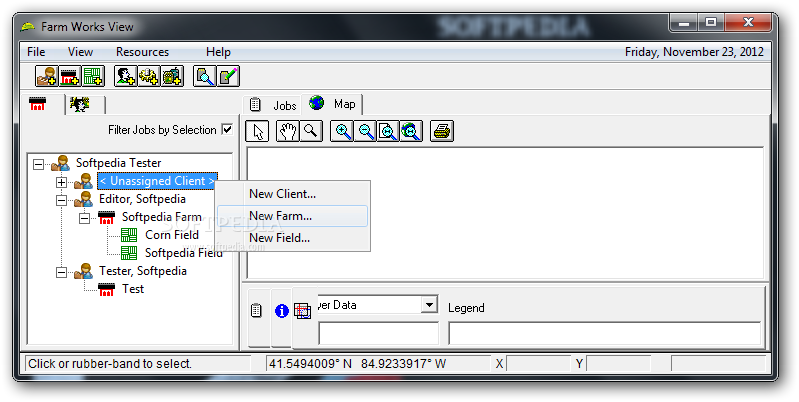Select Editor, Softpedia client in tree
799x402 pixels.
(142, 199)
